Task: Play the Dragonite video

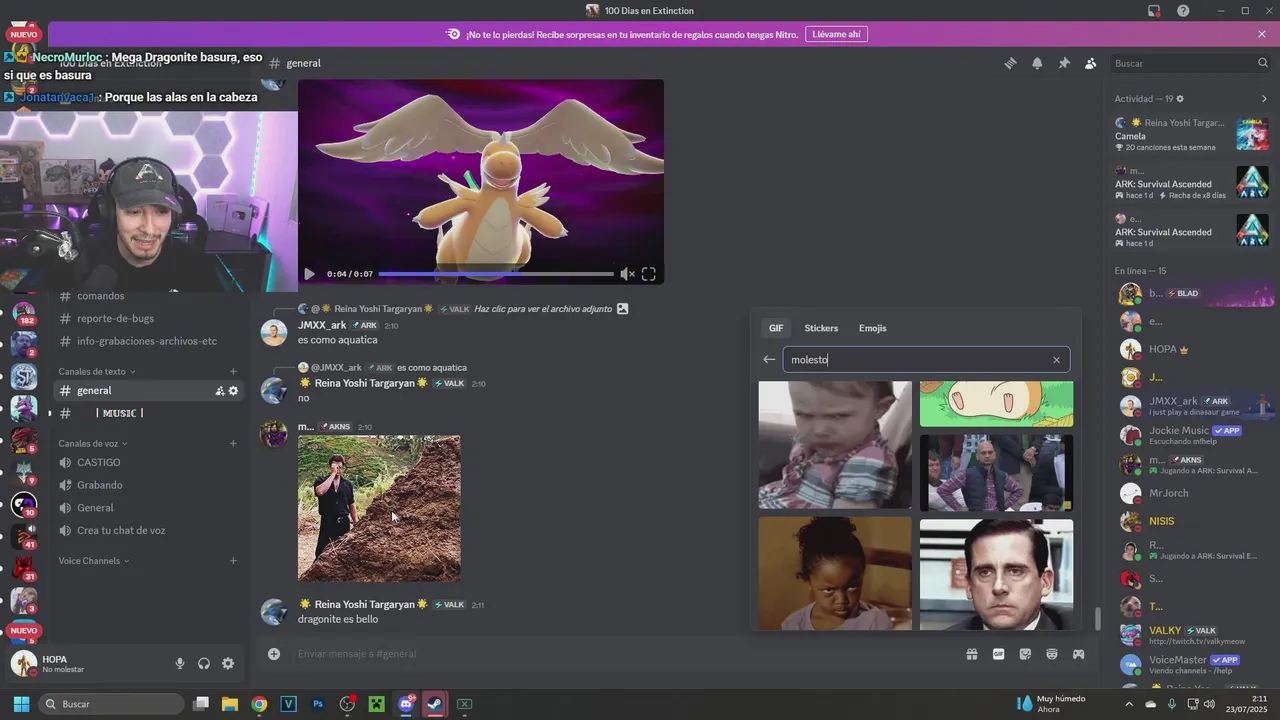Action: coord(309,274)
